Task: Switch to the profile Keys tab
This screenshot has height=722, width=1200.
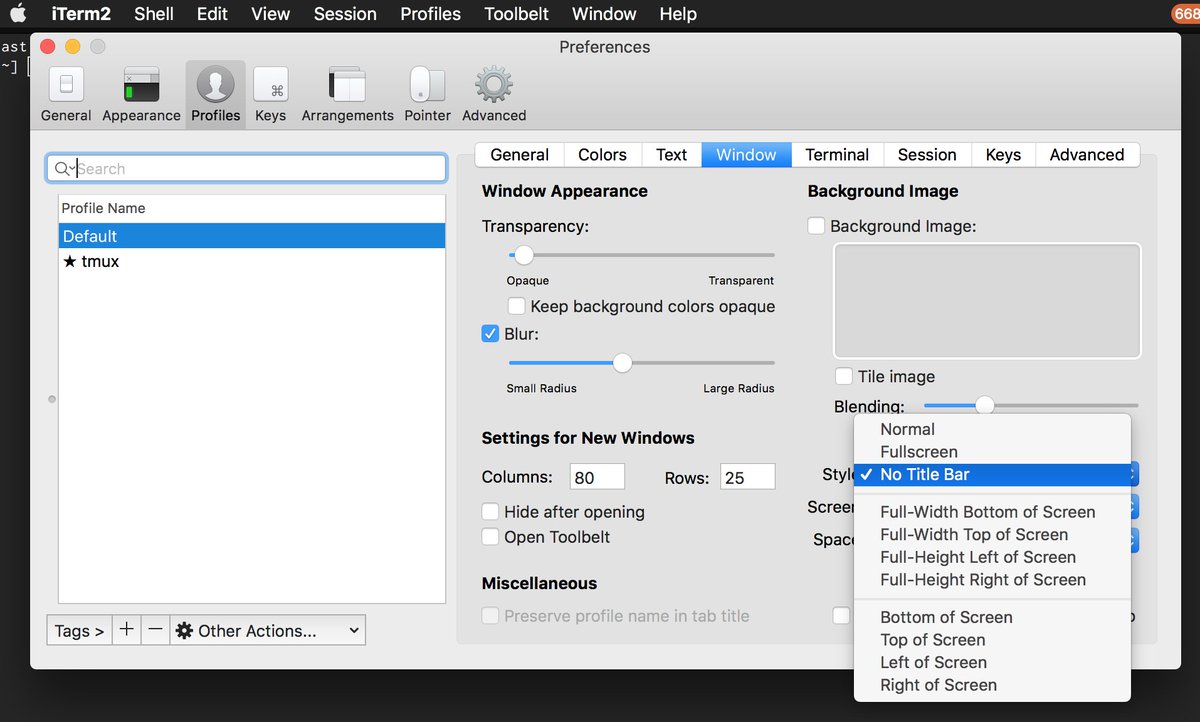Action: coord(1003,155)
